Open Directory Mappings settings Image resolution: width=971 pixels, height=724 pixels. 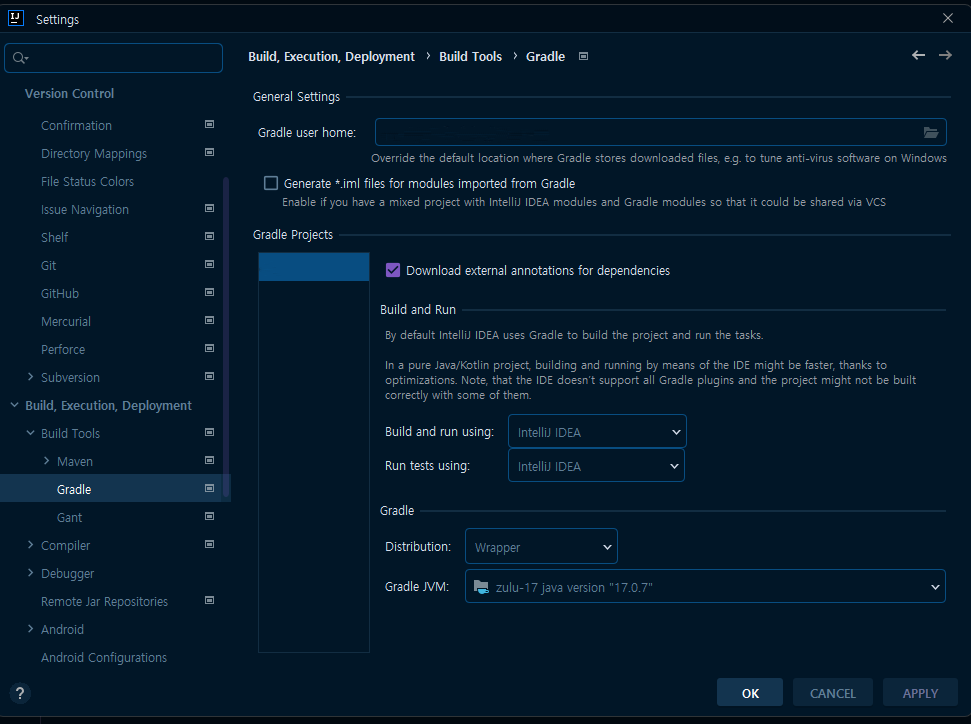coord(94,154)
